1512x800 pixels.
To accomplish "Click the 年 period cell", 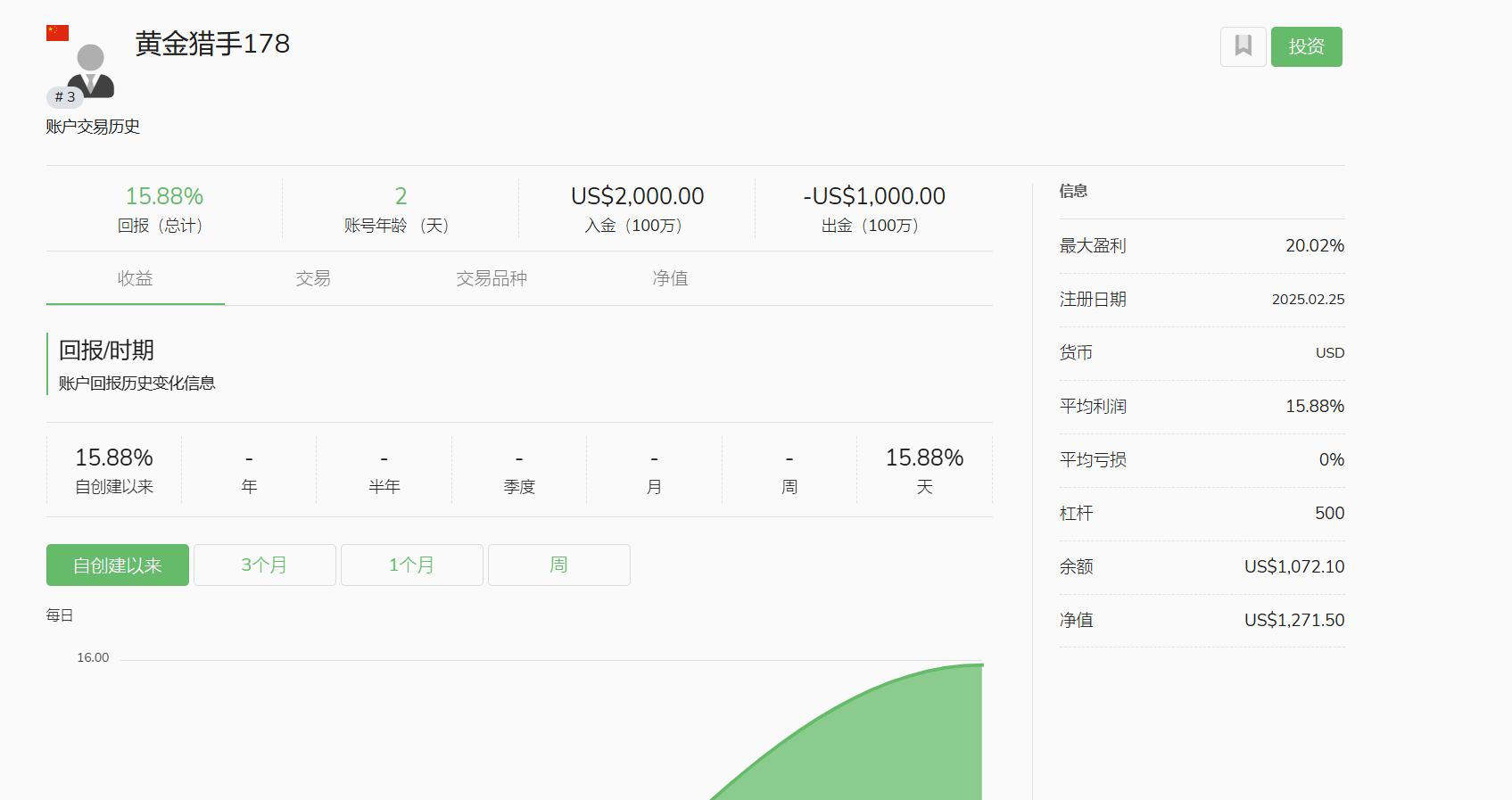I will [x=249, y=470].
